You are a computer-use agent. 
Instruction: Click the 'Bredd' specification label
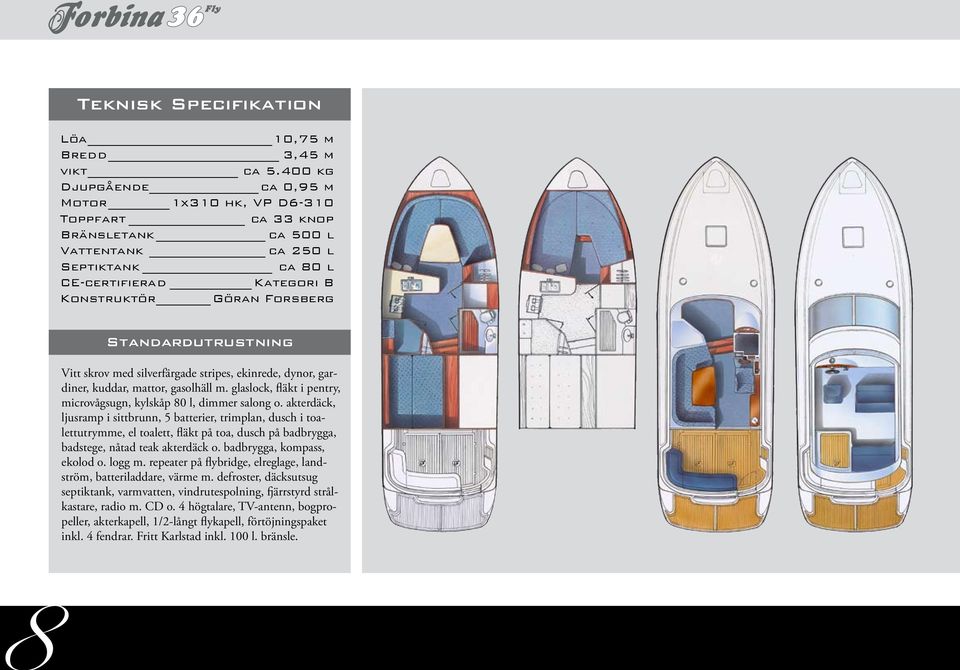click(x=84, y=156)
